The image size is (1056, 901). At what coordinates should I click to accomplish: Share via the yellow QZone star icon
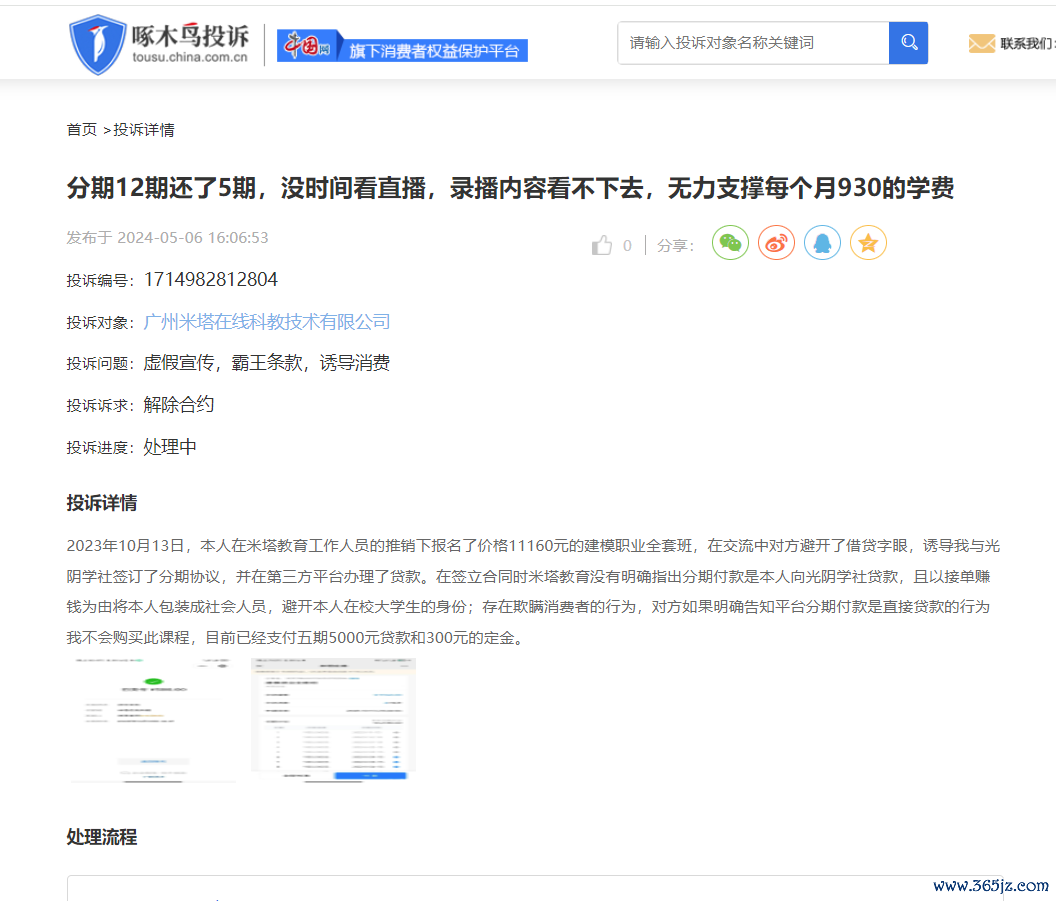click(x=868, y=243)
